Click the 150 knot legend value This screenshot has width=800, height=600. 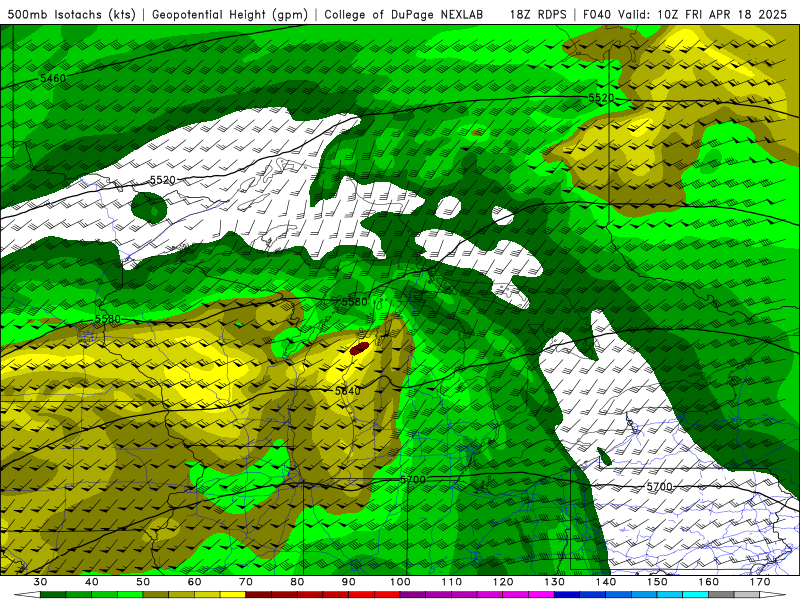click(x=657, y=582)
